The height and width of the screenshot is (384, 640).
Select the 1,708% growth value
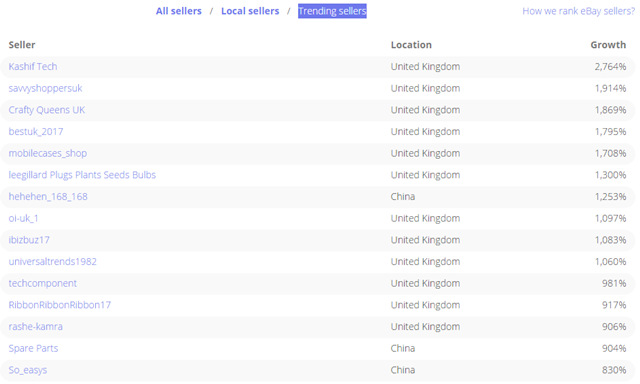610,153
